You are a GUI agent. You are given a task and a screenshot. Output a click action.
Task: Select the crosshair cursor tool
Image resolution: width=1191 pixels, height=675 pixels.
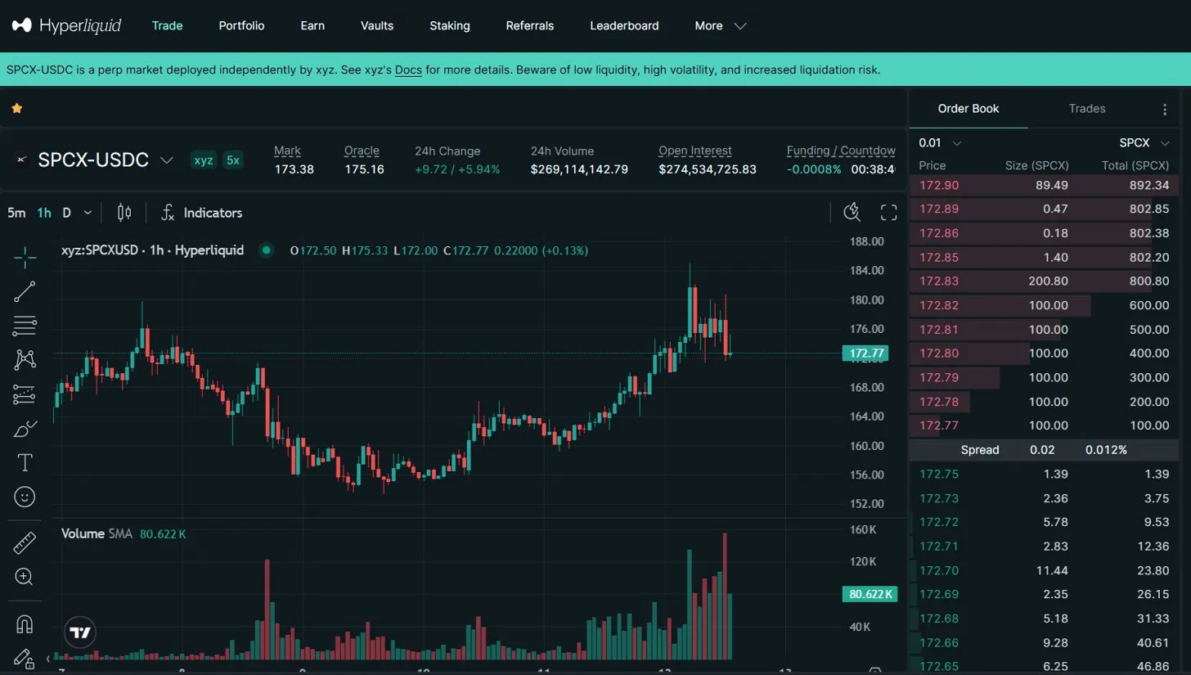[x=24, y=257]
